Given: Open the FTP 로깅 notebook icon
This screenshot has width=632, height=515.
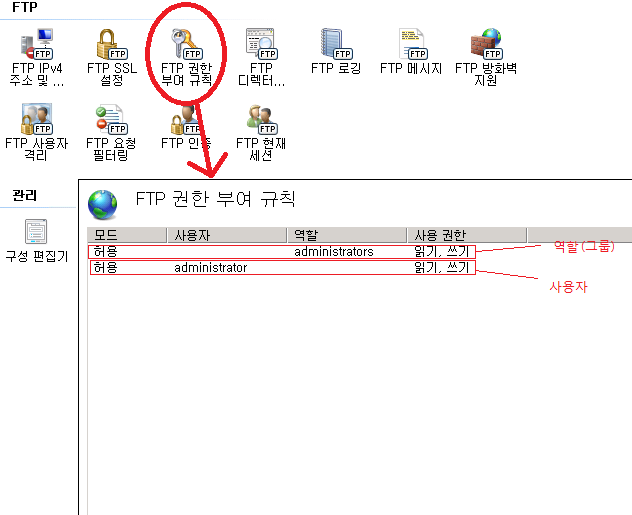Looking at the screenshot, I should pos(336,44).
